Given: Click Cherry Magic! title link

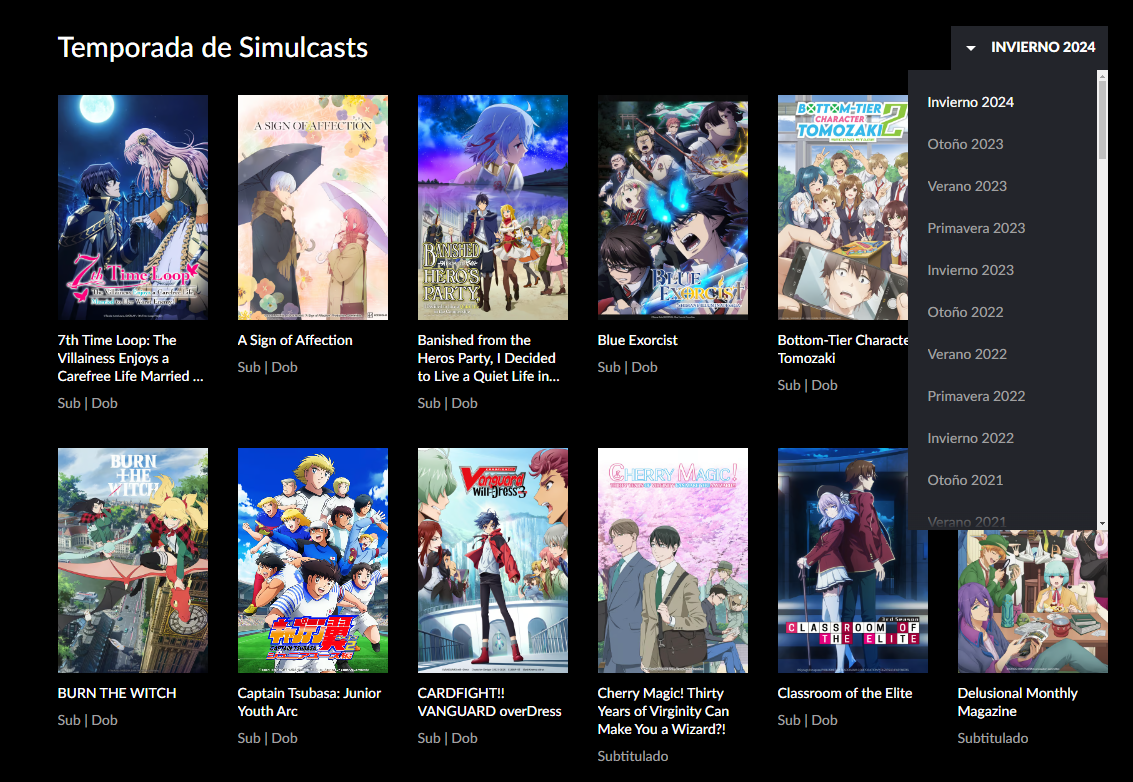Looking at the screenshot, I should click(663, 711).
